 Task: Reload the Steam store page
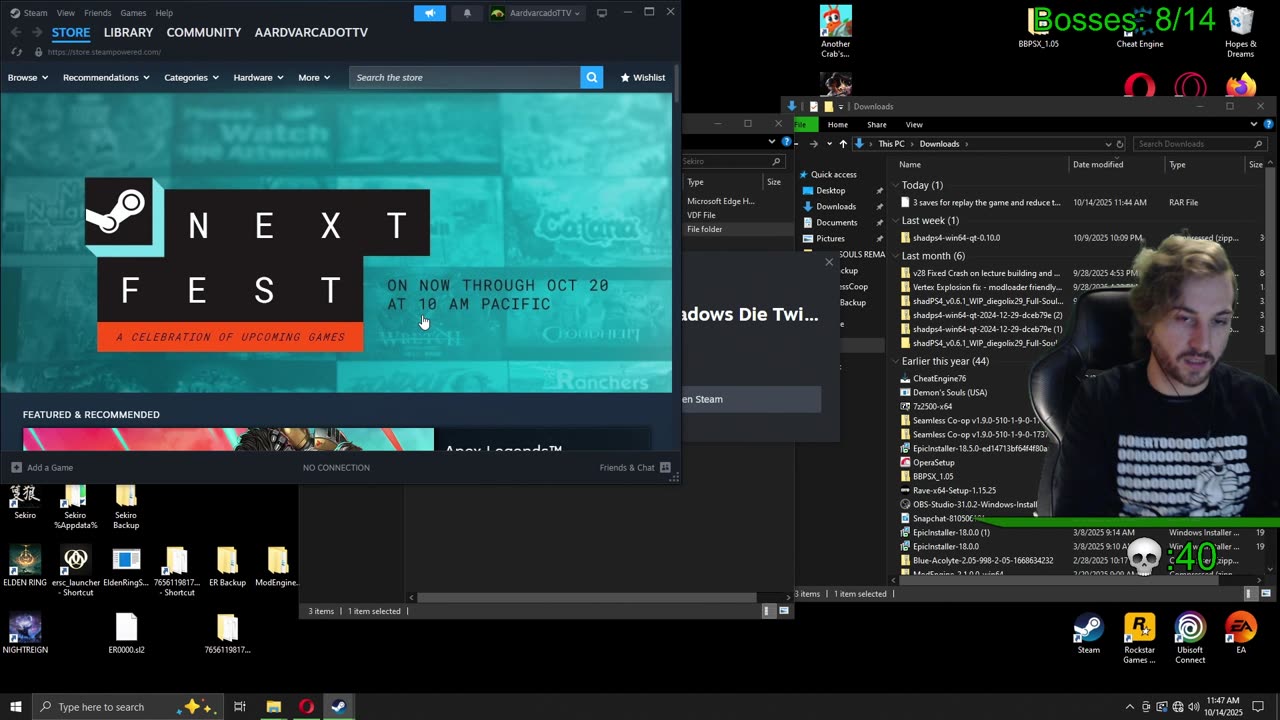tap(16, 52)
